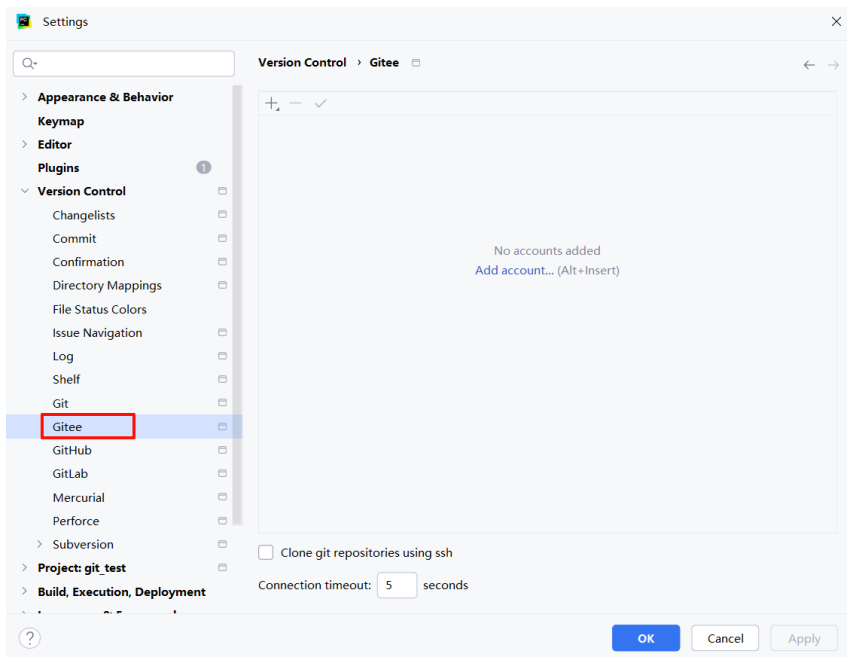Click the project icon on Subversion row
The image size is (859, 660).
click(222, 544)
